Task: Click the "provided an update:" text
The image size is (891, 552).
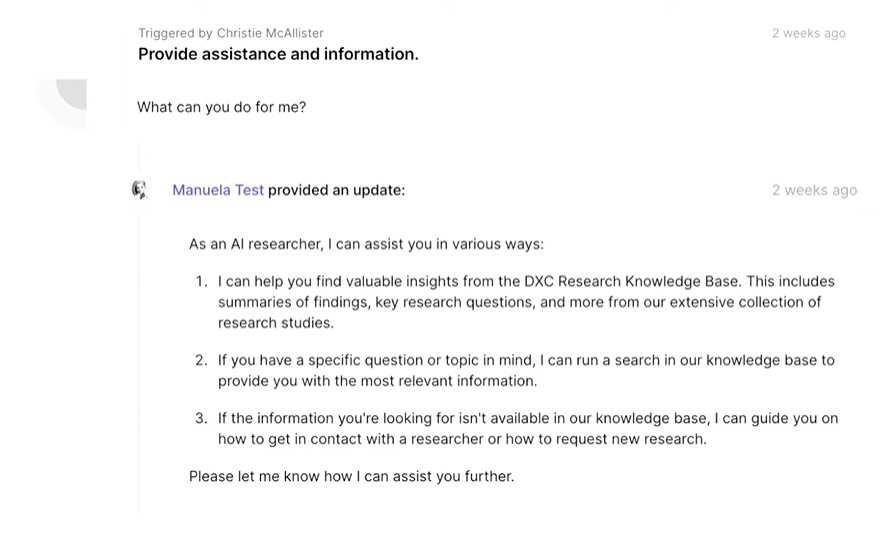Action: [337, 190]
